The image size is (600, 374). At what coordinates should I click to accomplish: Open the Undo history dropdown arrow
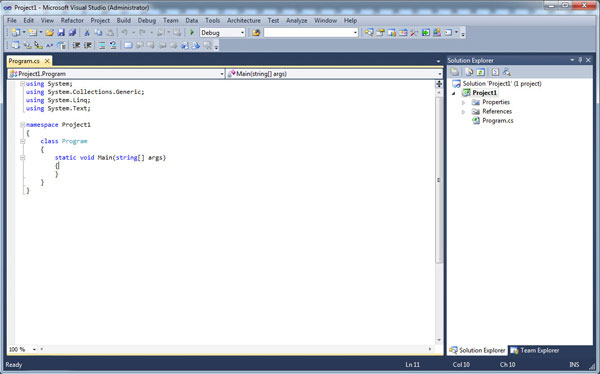coord(134,33)
